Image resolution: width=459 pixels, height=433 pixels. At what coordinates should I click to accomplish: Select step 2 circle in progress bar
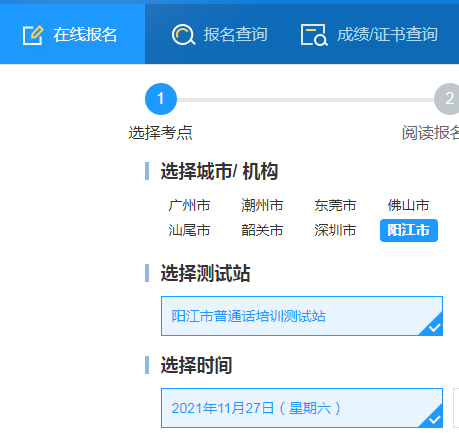click(448, 99)
